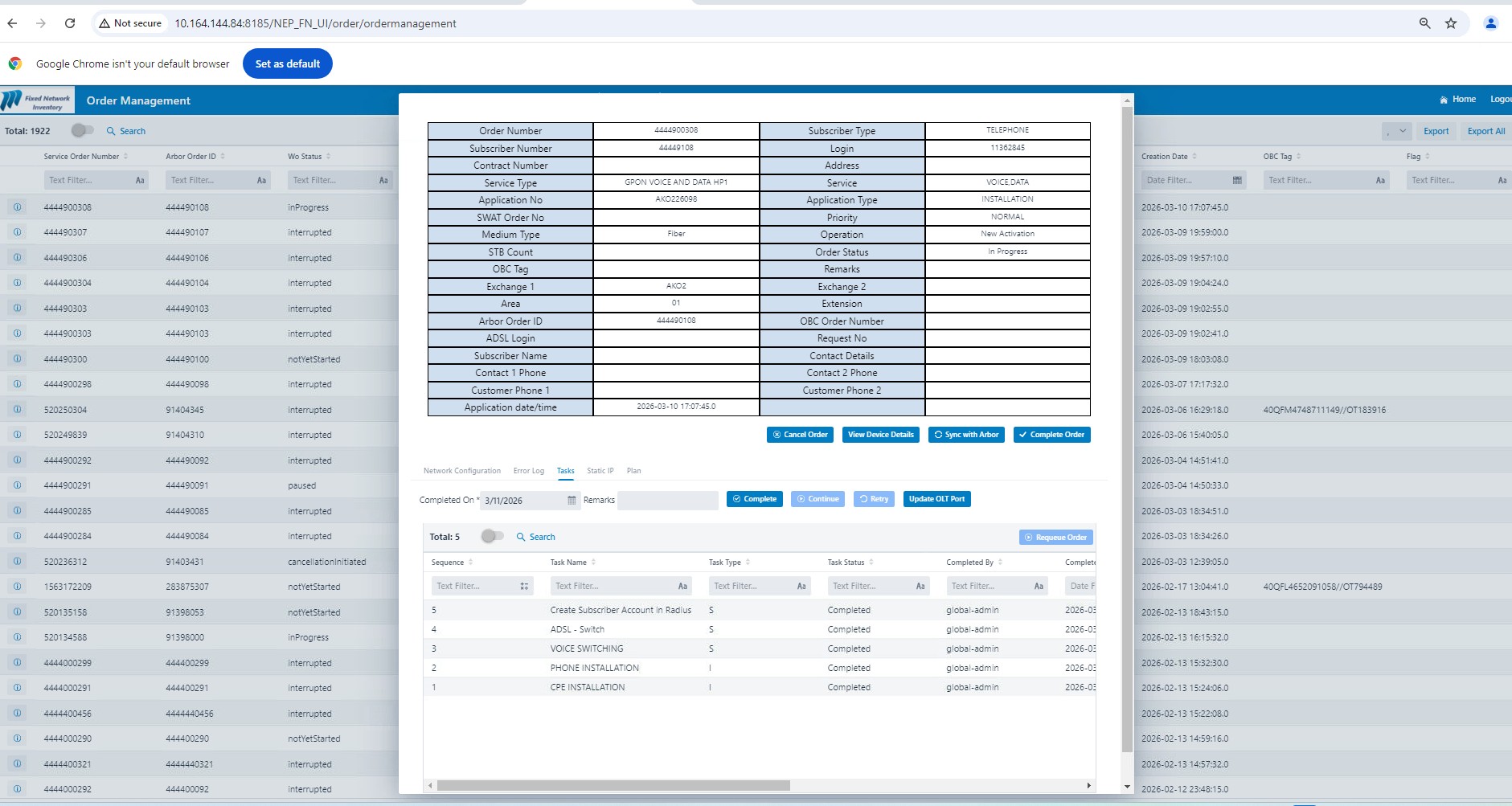The height and width of the screenshot is (806, 1512).
Task: Reload the page in browser
Action: 70,23
